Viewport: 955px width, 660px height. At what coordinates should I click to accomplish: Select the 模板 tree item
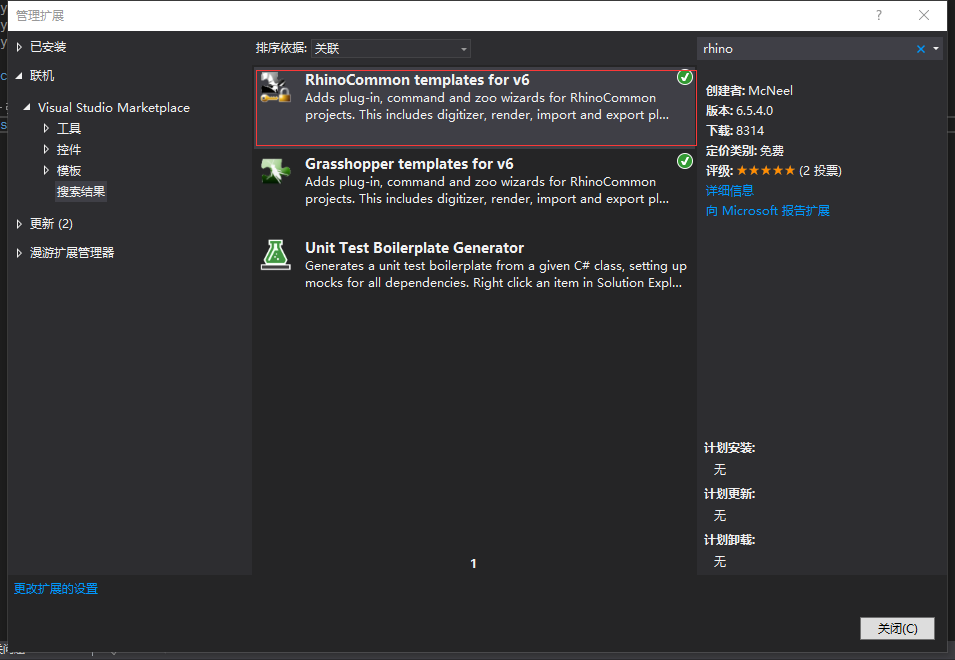pyautogui.click(x=69, y=171)
